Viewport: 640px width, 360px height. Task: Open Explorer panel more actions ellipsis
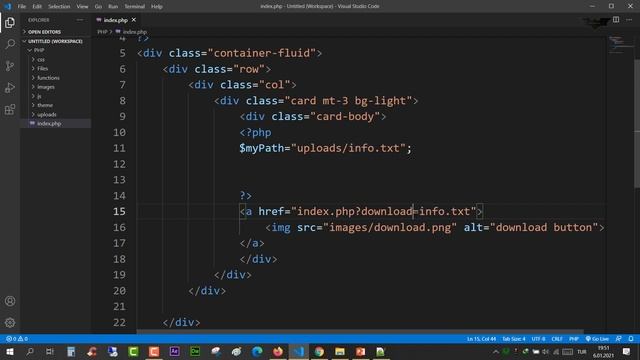[x=80, y=20]
